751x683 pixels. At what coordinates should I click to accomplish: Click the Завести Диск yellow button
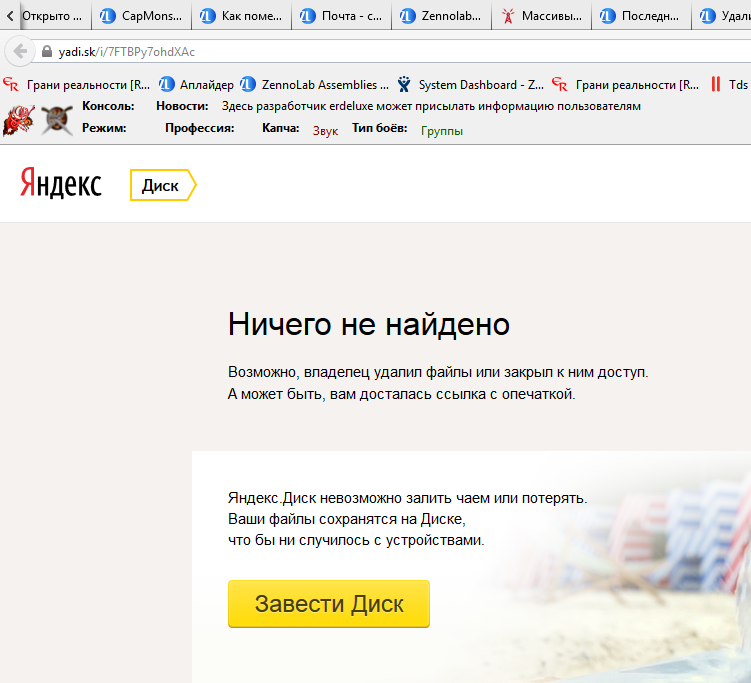[x=329, y=603]
